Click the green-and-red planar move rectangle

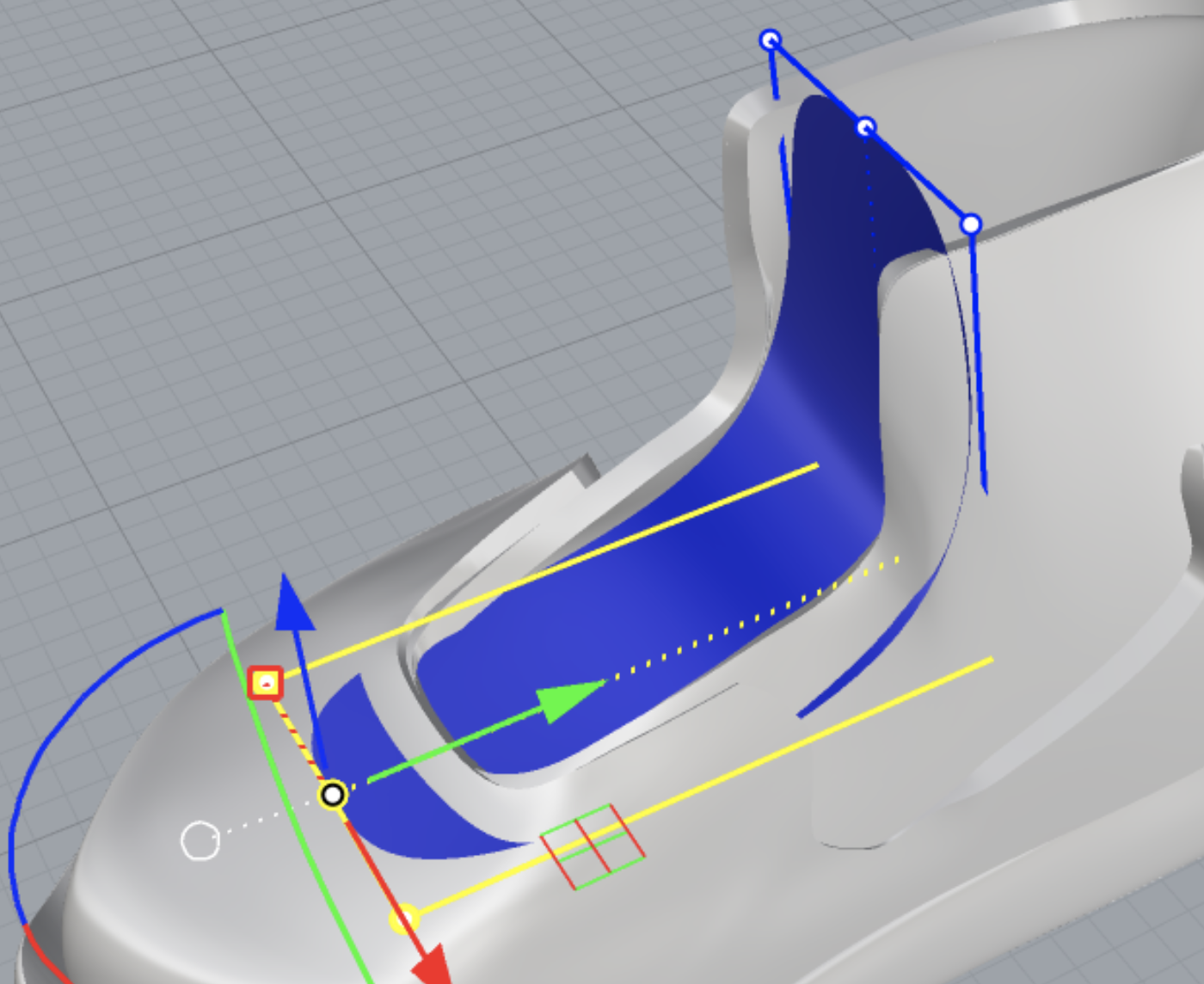tap(593, 847)
